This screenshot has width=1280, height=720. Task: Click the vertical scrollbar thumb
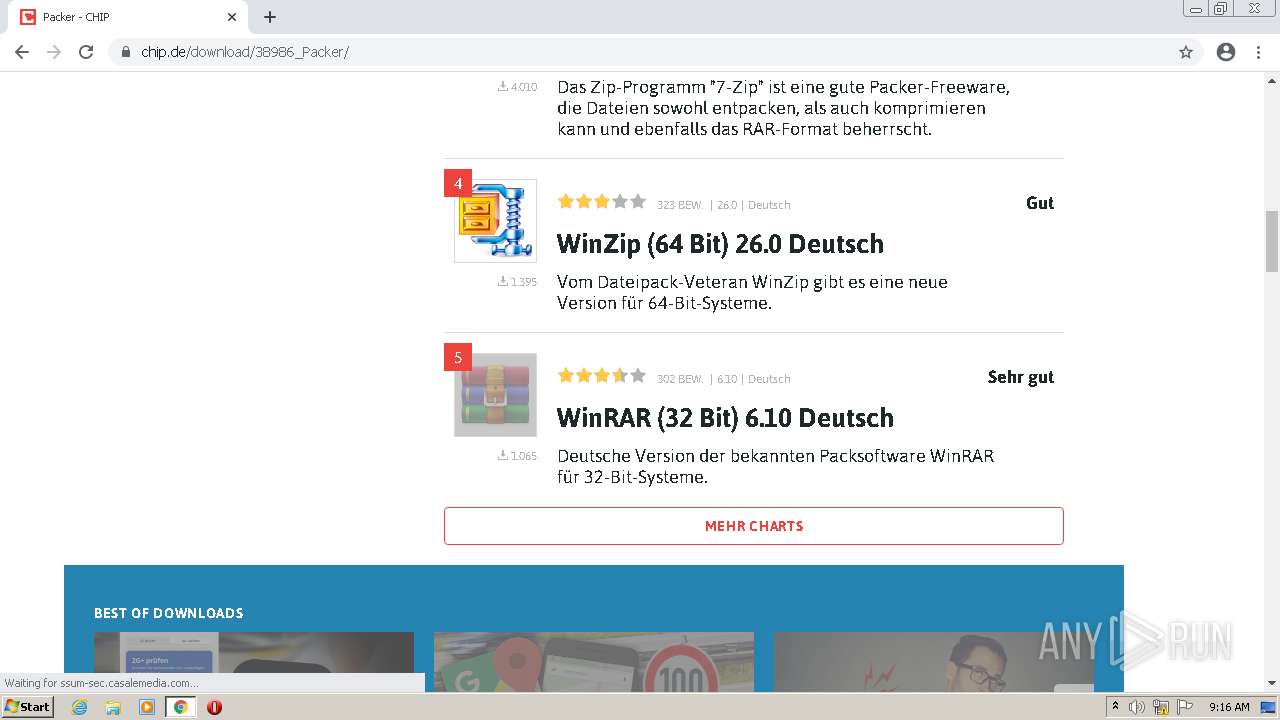click(x=1271, y=241)
